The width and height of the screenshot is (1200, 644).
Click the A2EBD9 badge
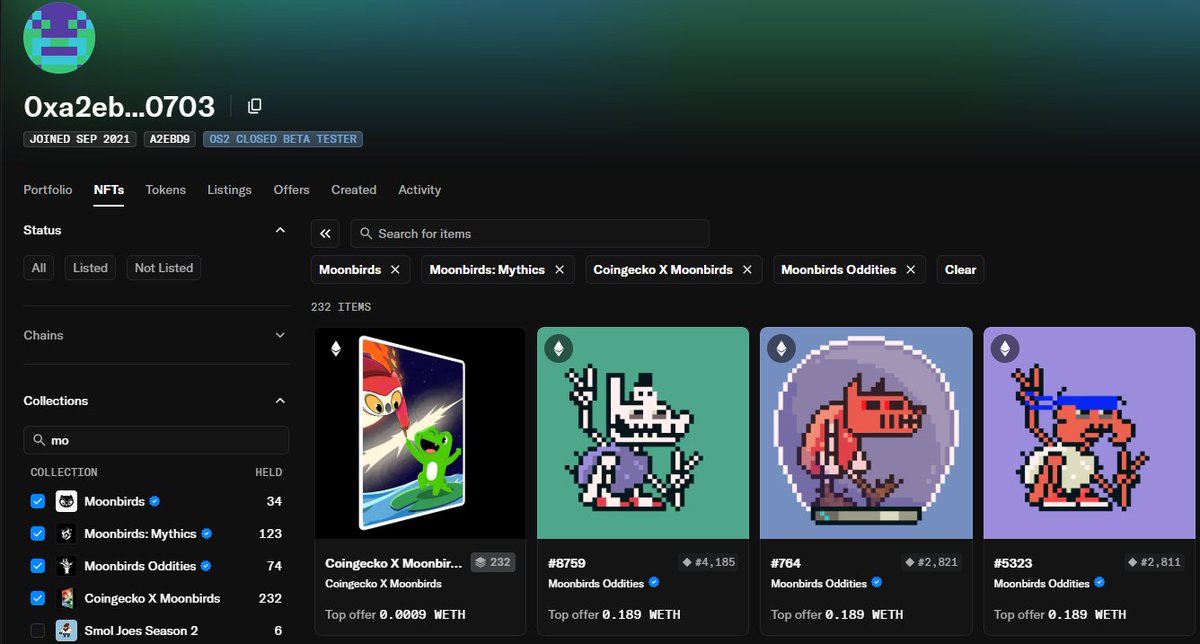click(170, 139)
